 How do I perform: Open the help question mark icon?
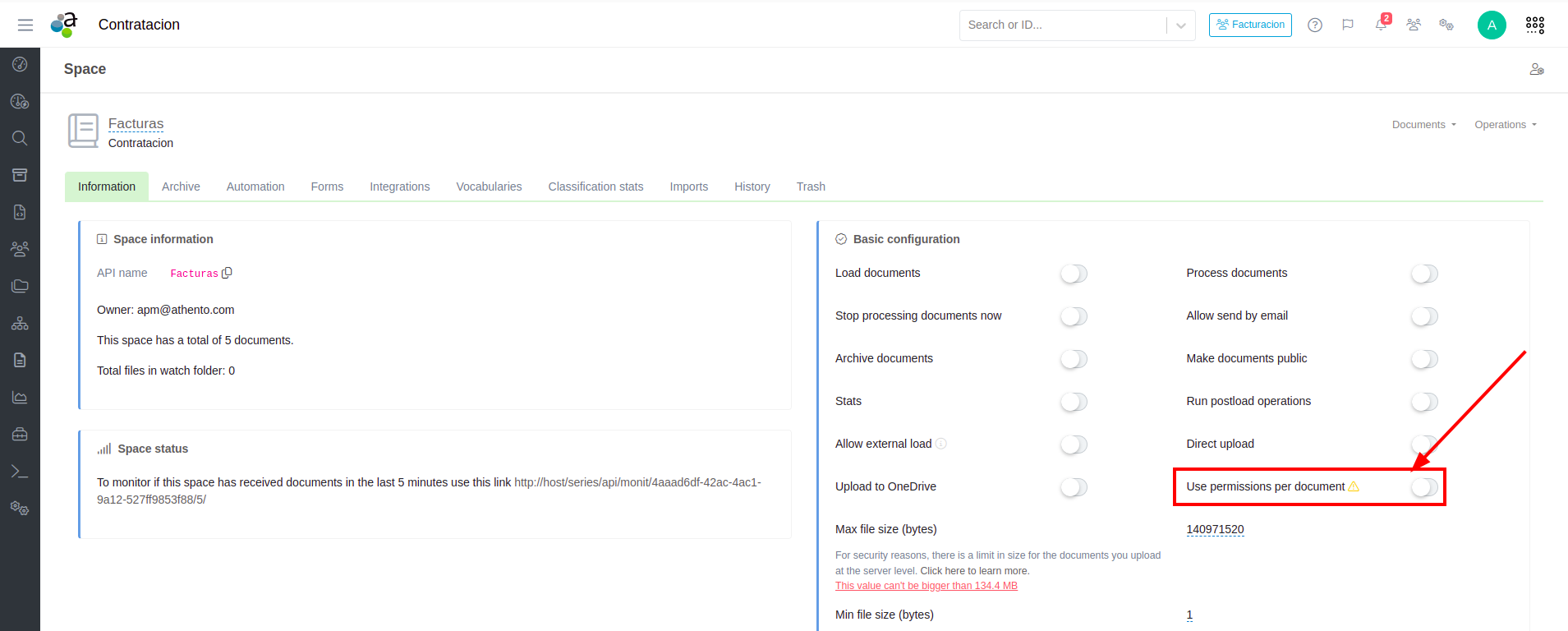[1315, 25]
